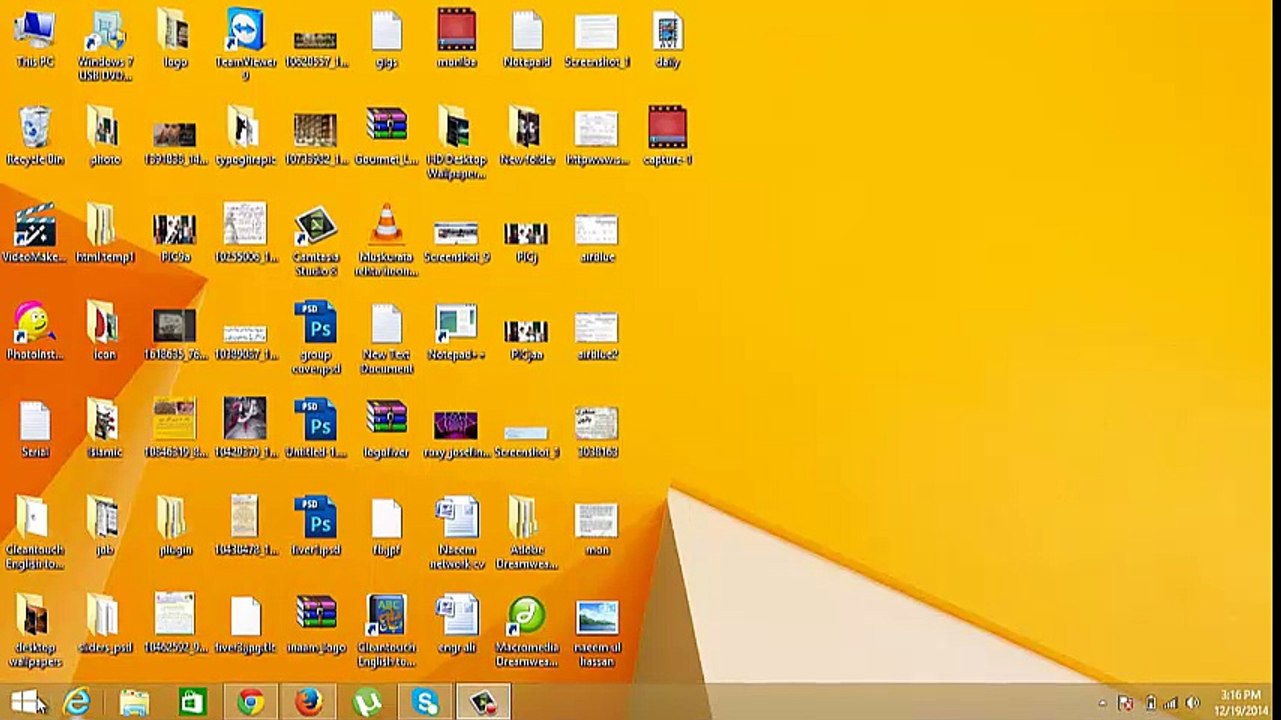The width and height of the screenshot is (1281, 720).
Task: Open Firefox from the taskbar
Action: pos(309,702)
